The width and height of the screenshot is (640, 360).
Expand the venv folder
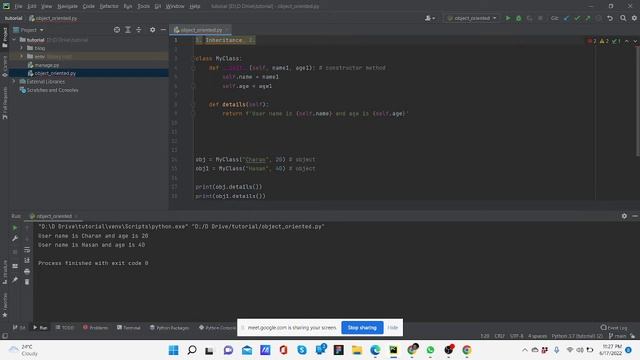22,56
